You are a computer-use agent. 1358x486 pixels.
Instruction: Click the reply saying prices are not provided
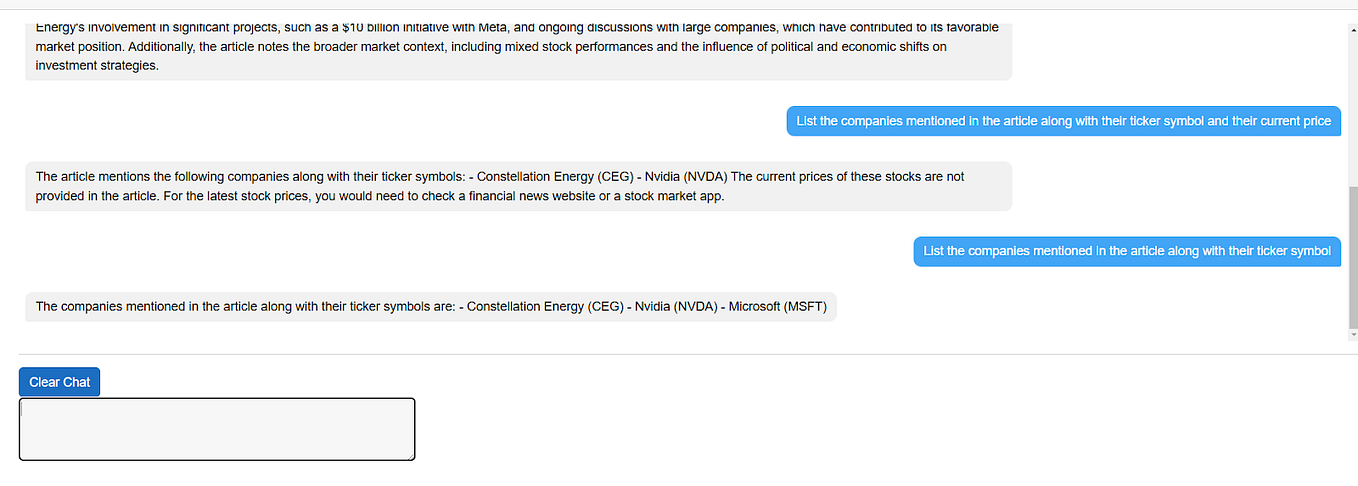pyautogui.click(x=518, y=186)
